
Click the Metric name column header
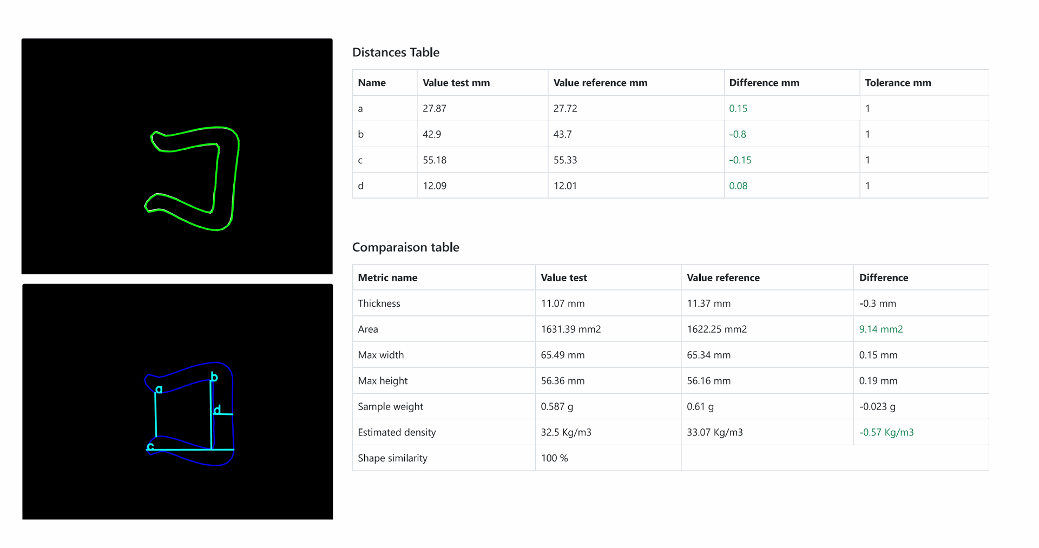[x=388, y=278]
